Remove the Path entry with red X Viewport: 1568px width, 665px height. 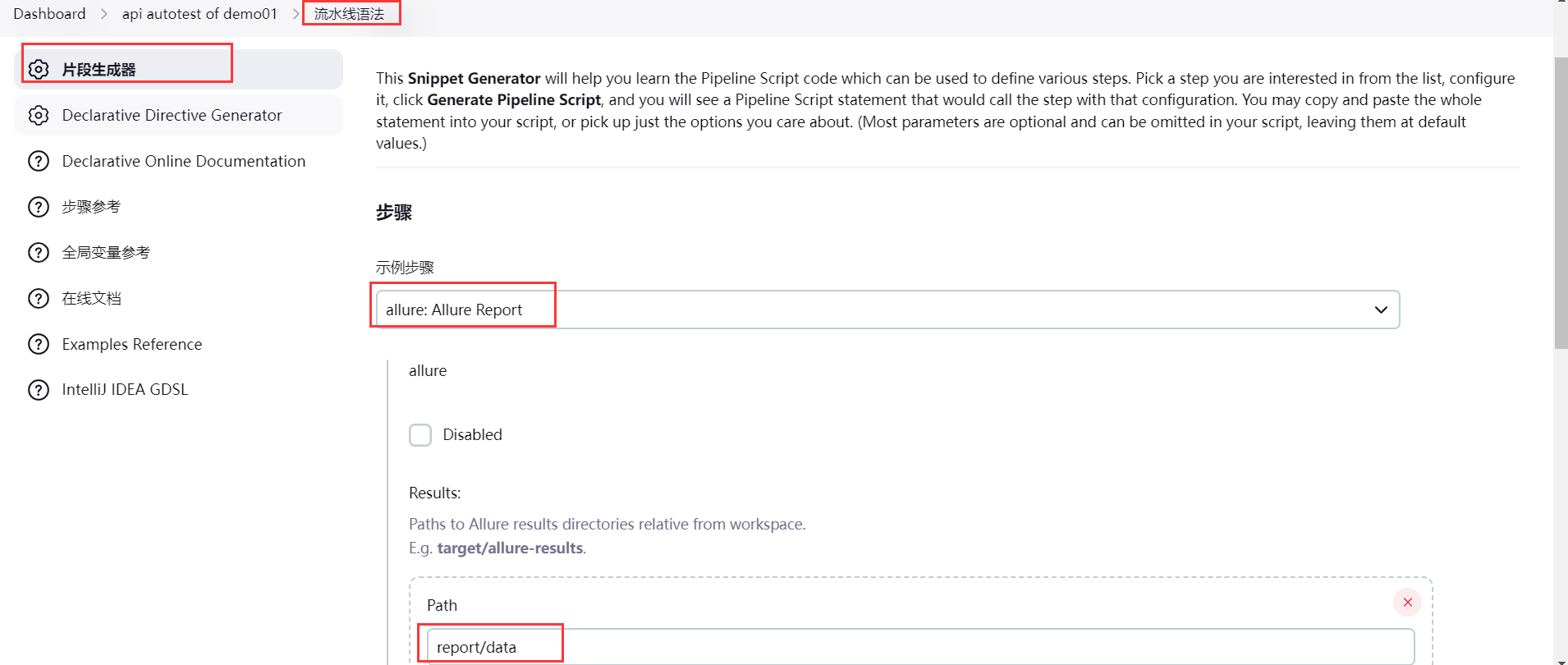(x=1407, y=602)
